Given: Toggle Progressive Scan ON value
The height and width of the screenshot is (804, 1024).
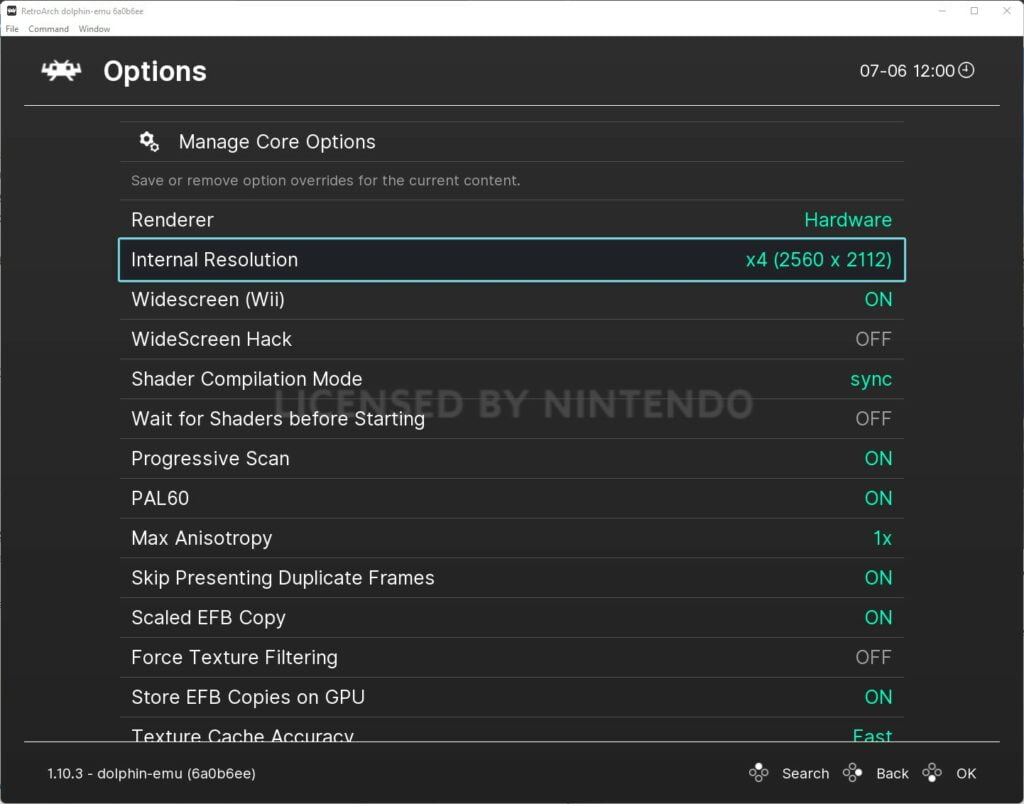Looking at the screenshot, I should tap(878, 458).
